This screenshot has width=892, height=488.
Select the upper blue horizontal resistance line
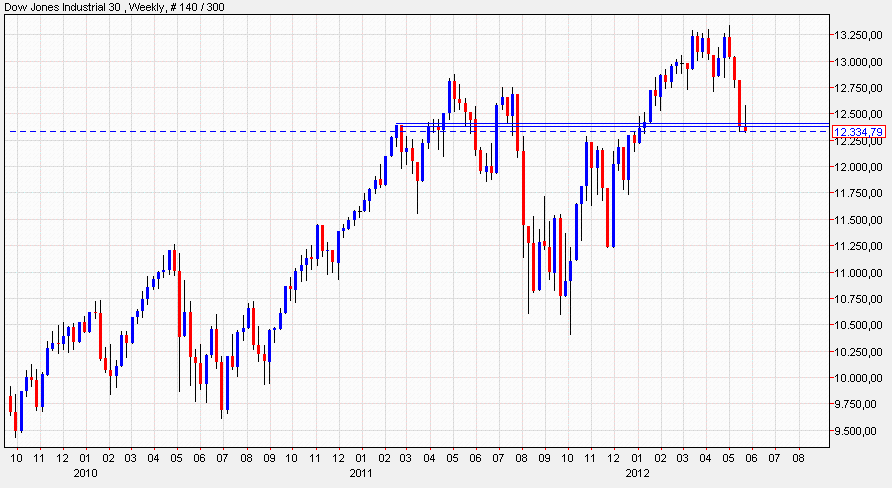[x=600, y=123]
